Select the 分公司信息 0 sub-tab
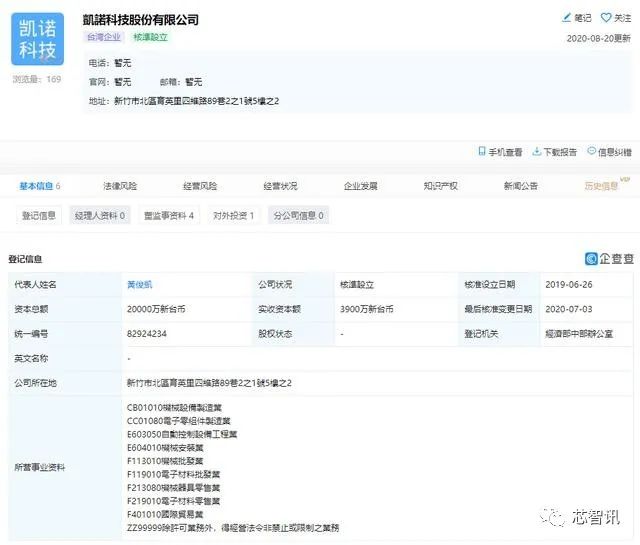 pyautogui.click(x=298, y=215)
